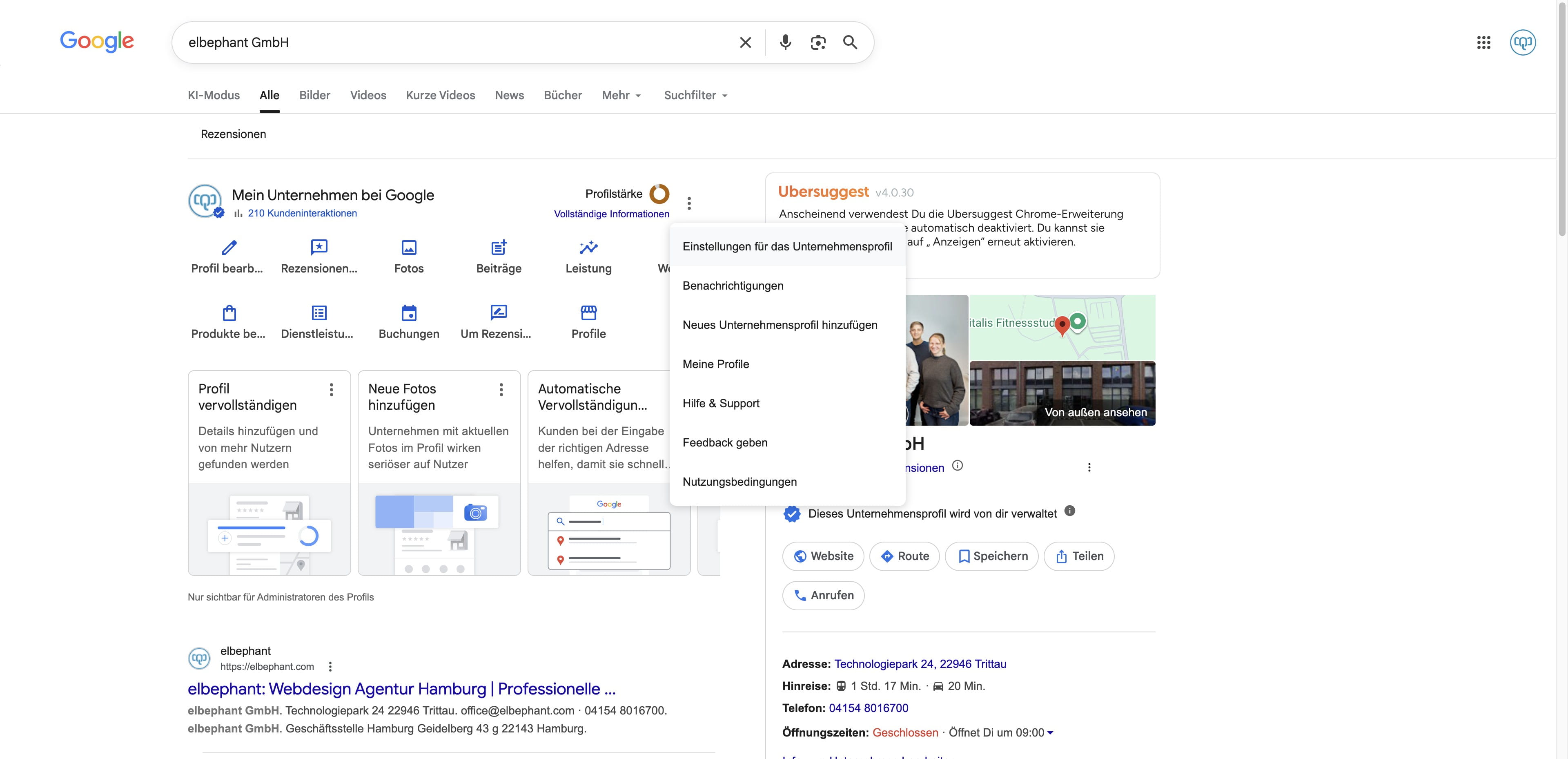Open the Von außen ansehen street view thumbnail
This screenshot has width=1568, height=759.
point(1062,393)
